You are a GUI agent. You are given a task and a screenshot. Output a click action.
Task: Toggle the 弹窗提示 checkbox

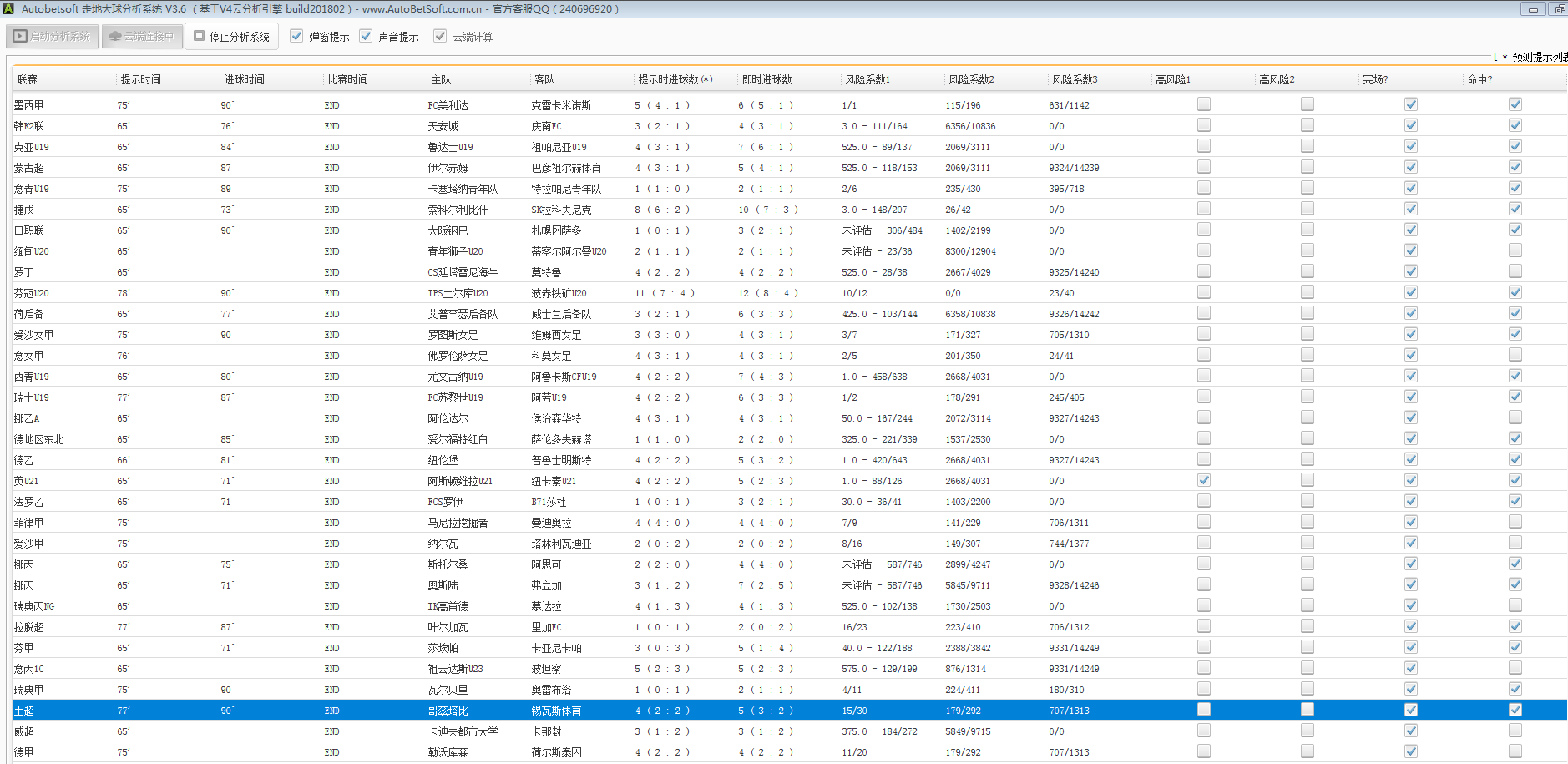[x=296, y=36]
